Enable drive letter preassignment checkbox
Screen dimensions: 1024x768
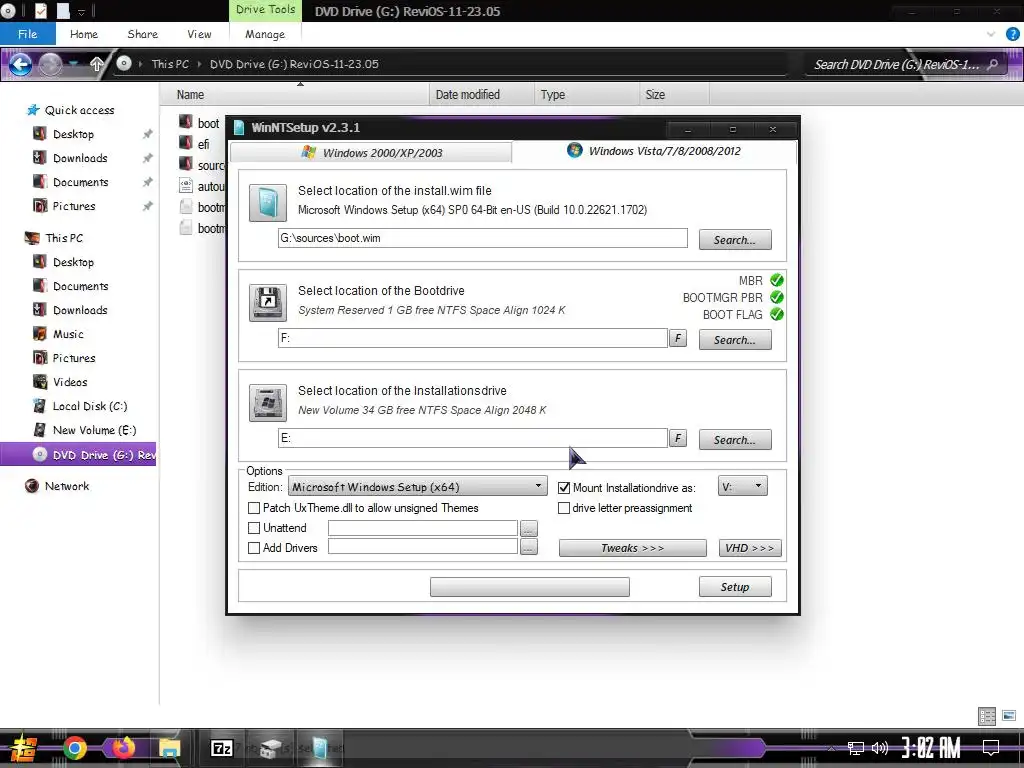point(564,508)
